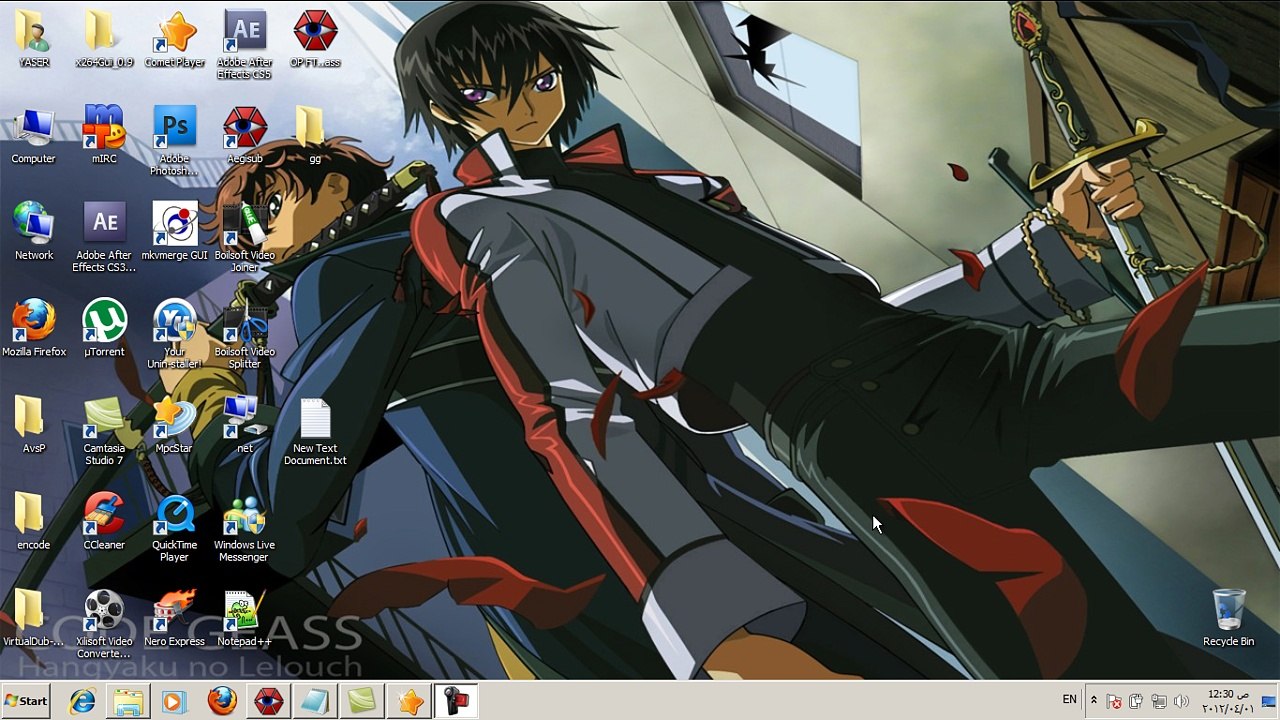The width and height of the screenshot is (1280, 720).
Task: Open the orange star Comet Player taskbar button
Action: [x=408, y=701]
